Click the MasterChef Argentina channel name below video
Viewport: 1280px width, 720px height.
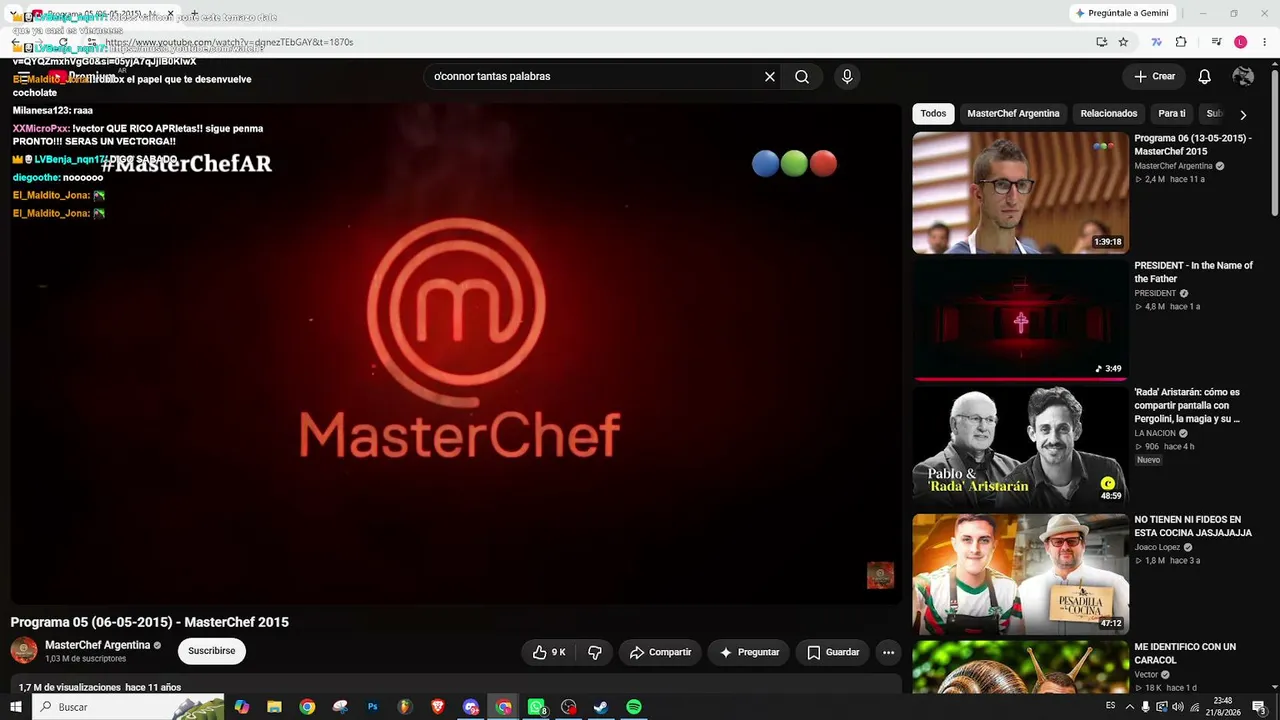[x=98, y=645]
